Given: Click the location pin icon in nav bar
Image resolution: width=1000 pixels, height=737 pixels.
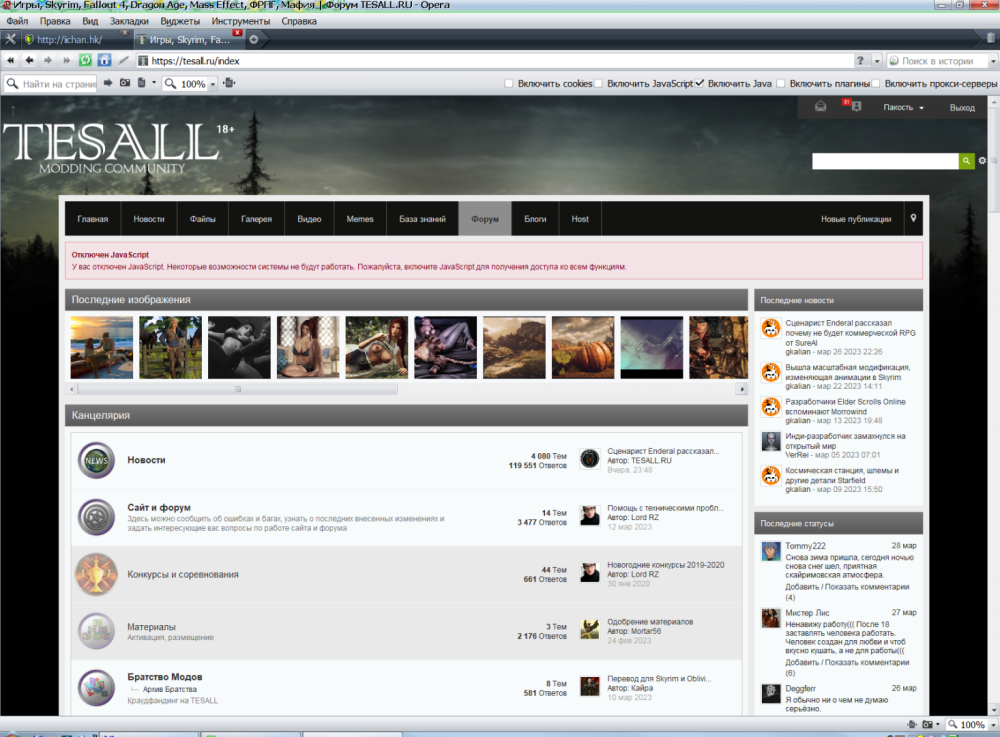Looking at the screenshot, I should click(x=913, y=219).
